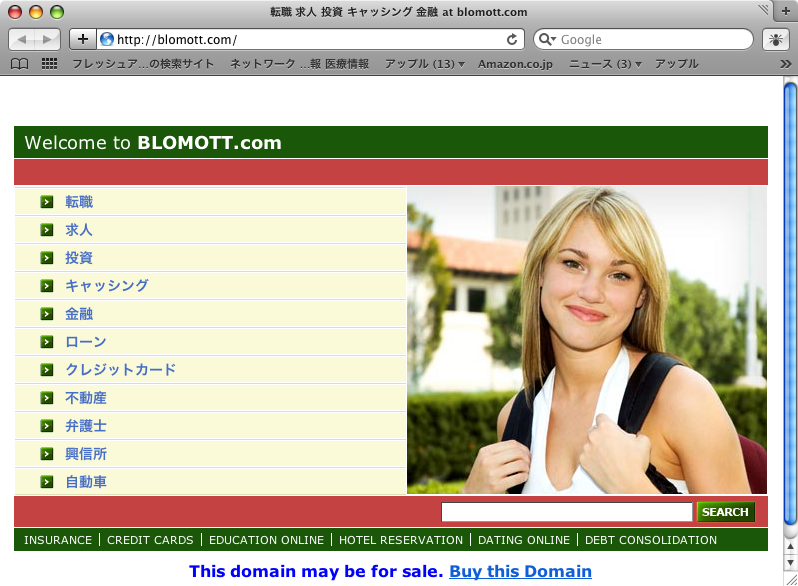Click the add bookmark plus button
798x586 pixels.
click(x=83, y=39)
